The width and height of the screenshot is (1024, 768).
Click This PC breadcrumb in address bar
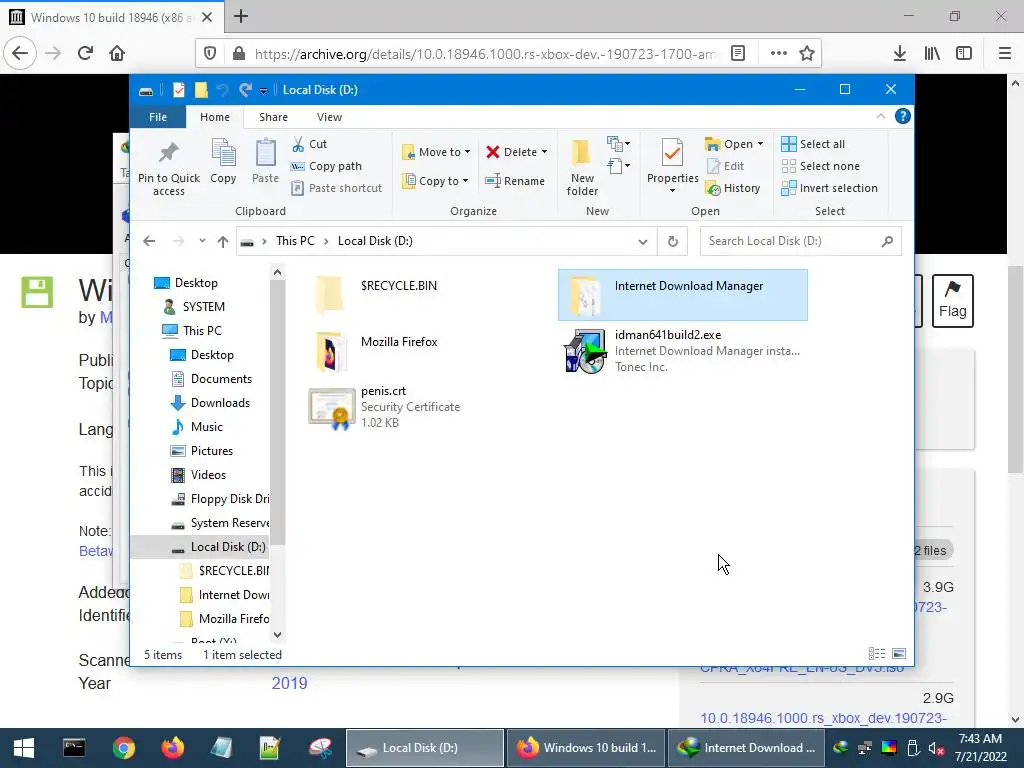[x=295, y=241]
